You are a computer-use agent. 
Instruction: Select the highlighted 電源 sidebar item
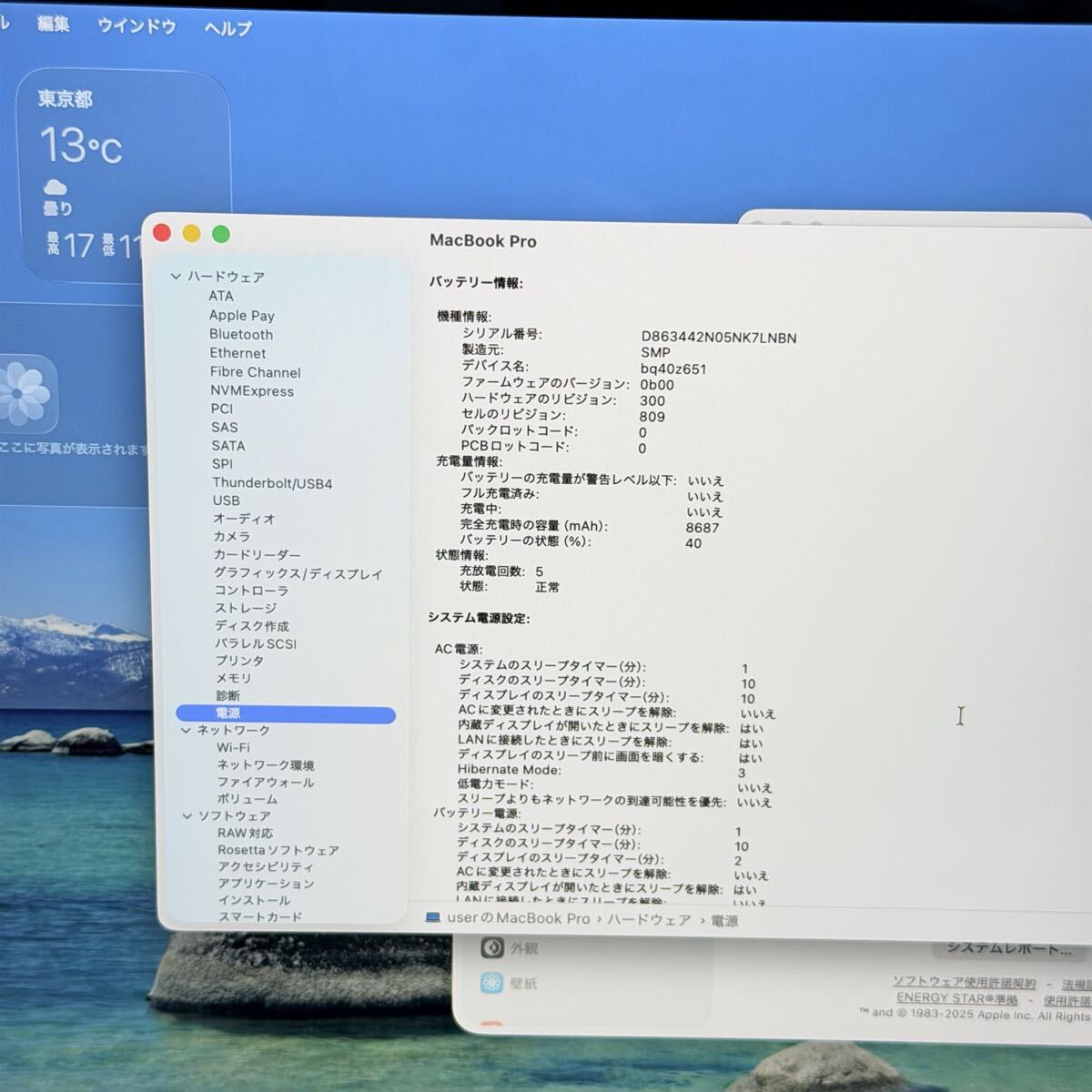tap(286, 714)
